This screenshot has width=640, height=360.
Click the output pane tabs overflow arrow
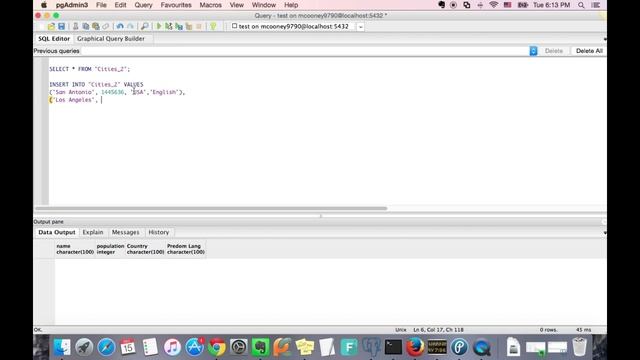click(x=604, y=233)
